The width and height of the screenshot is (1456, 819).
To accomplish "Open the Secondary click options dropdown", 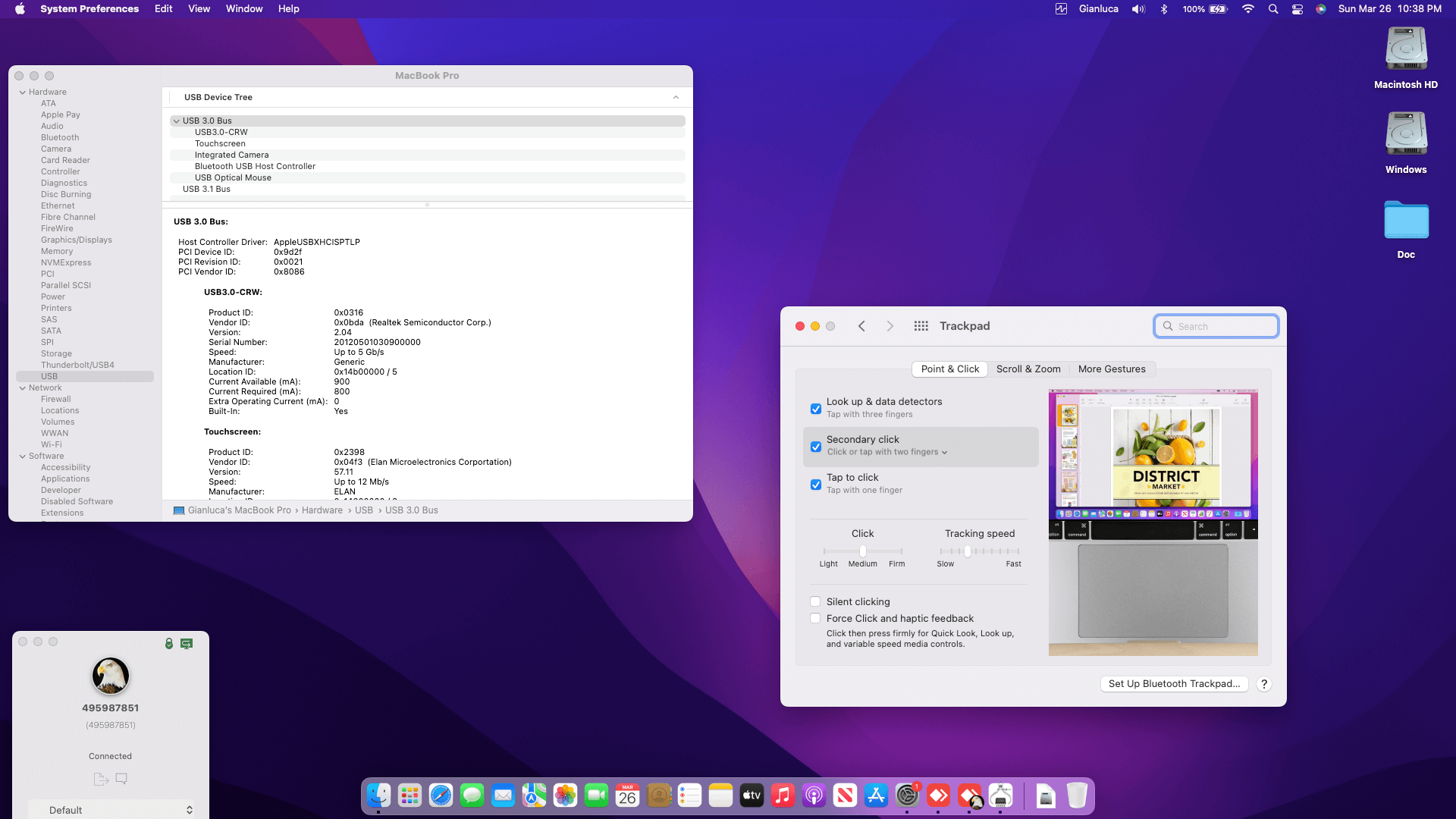I will (x=944, y=452).
